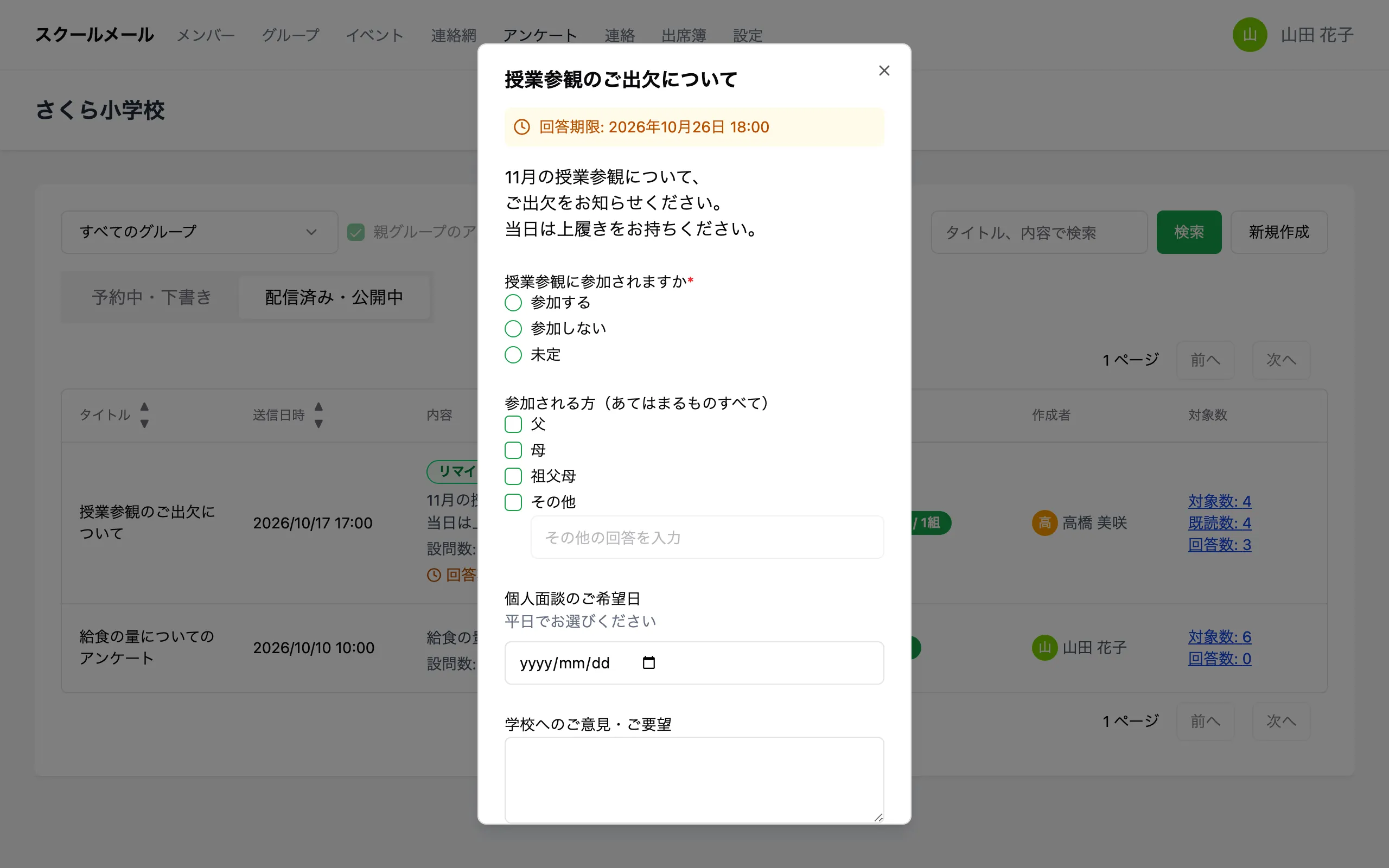Check the 祖父母 checkbox

(x=513, y=476)
